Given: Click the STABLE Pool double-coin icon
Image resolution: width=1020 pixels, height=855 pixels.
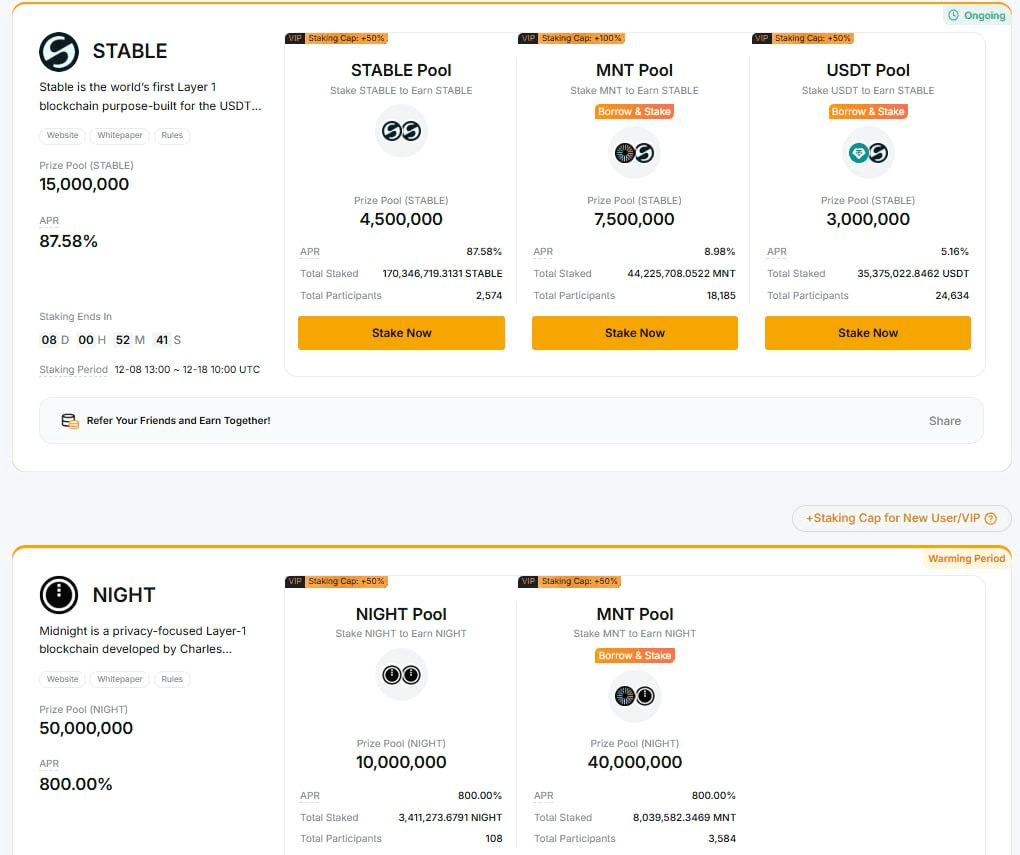Looking at the screenshot, I should (401, 131).
